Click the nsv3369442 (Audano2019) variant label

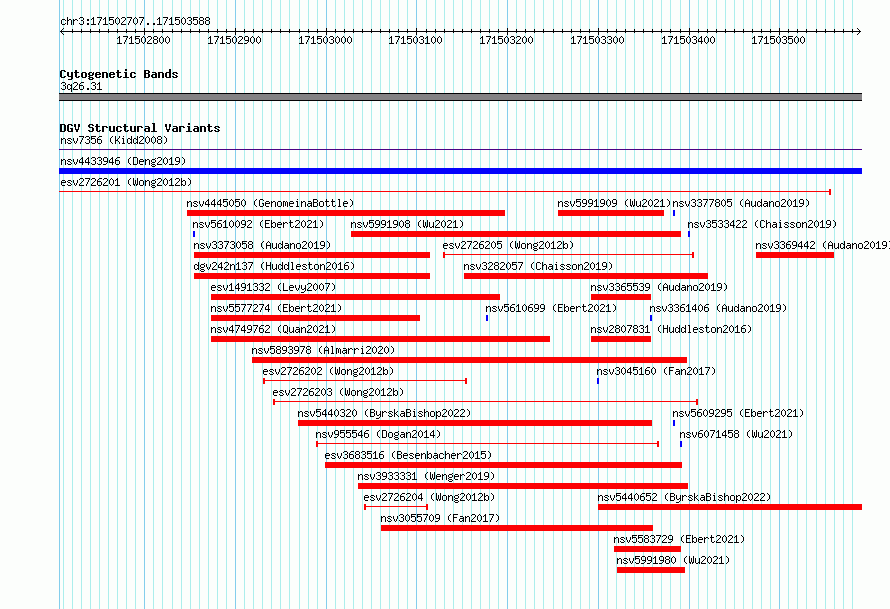pyautogui.click(x=822, y=245)
